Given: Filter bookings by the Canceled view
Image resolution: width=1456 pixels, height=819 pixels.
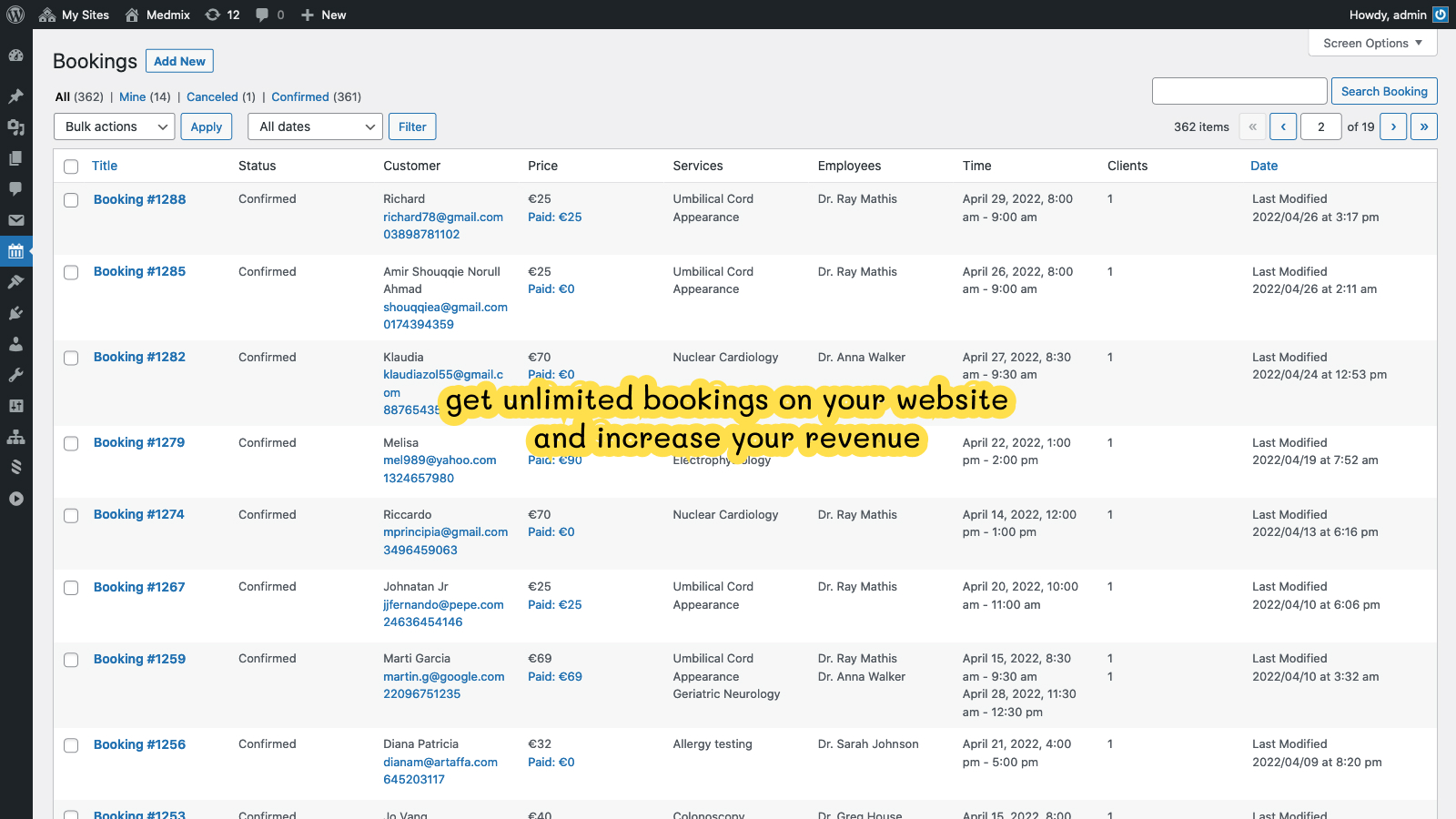Looking at the screenshot, I should pyautogui.click(x=212, y=96).
